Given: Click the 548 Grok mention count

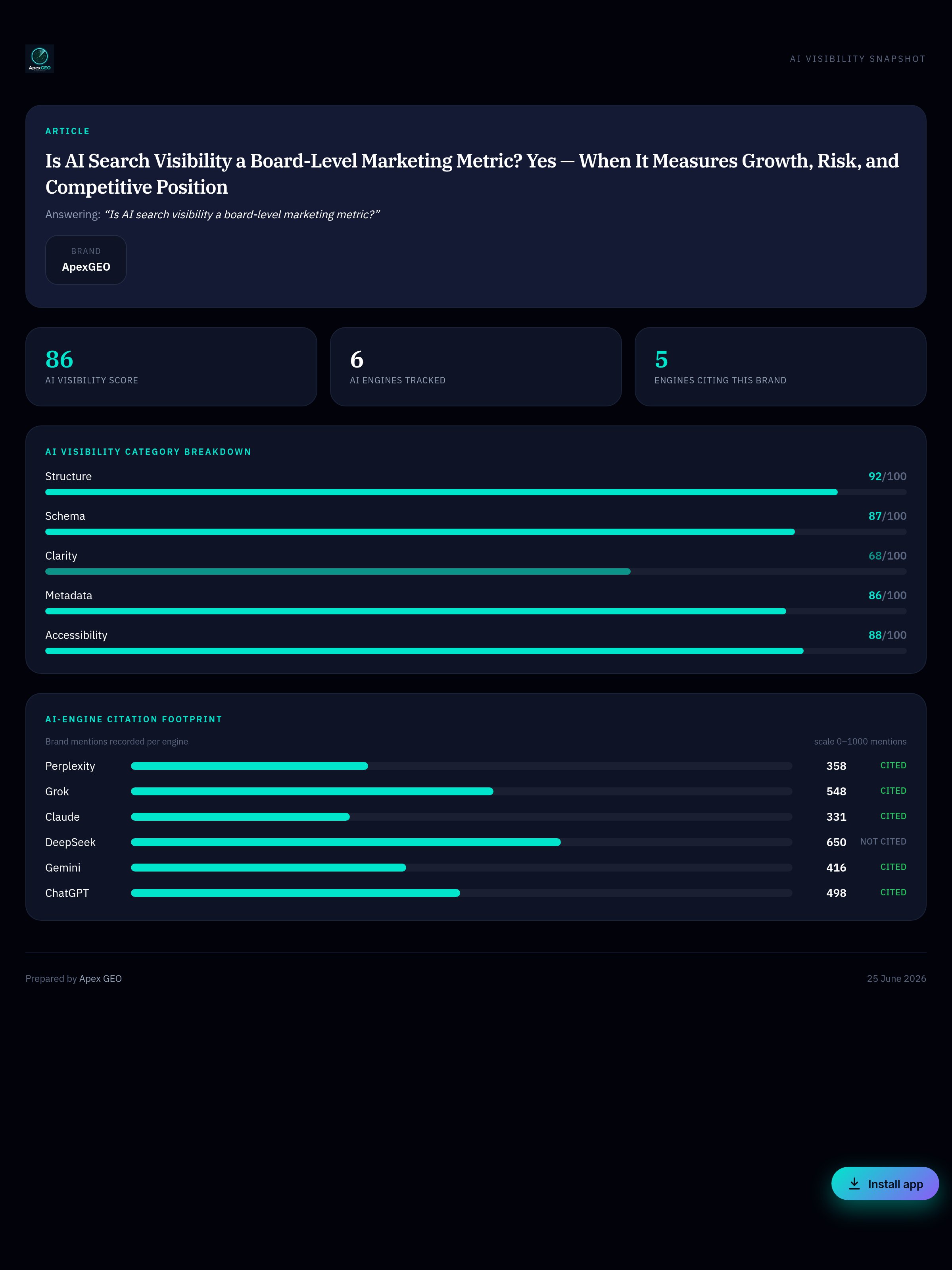Looking at the screenshot, I should [x=836, y=791].
